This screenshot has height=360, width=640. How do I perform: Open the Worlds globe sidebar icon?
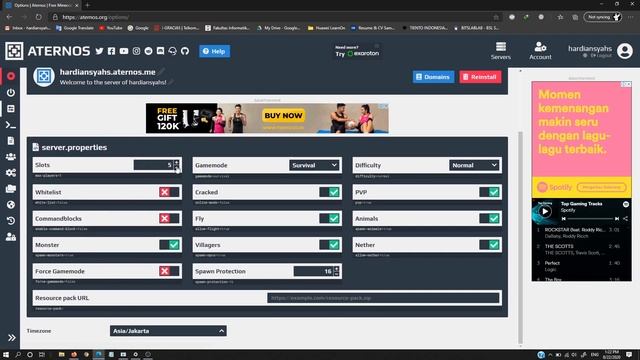11,204
